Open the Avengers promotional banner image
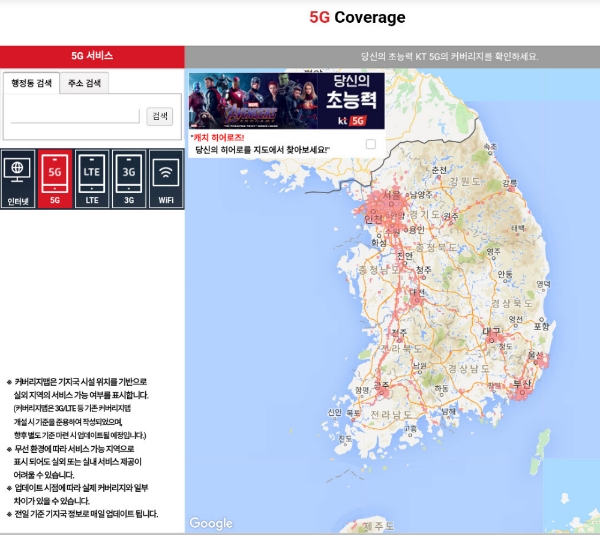The width and height of the screenshot is (600, 535). click(250, 100)
